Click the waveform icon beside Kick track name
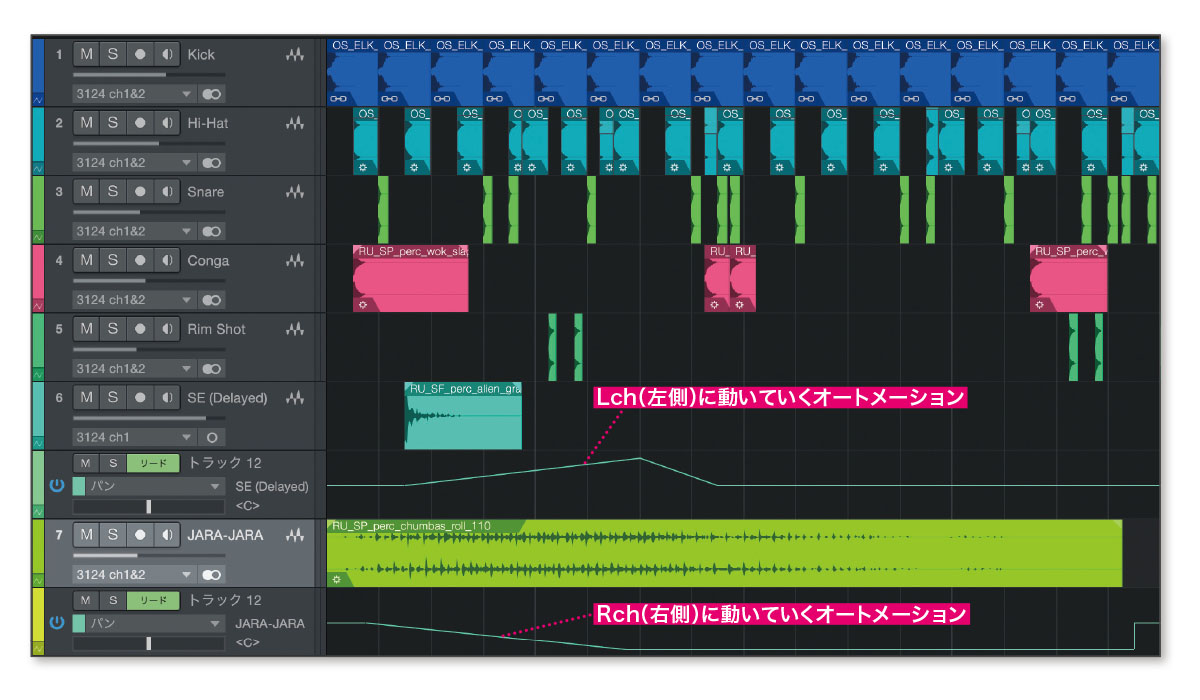The width and height of the screenshot is (1200, 700). (x=295, y=55)
